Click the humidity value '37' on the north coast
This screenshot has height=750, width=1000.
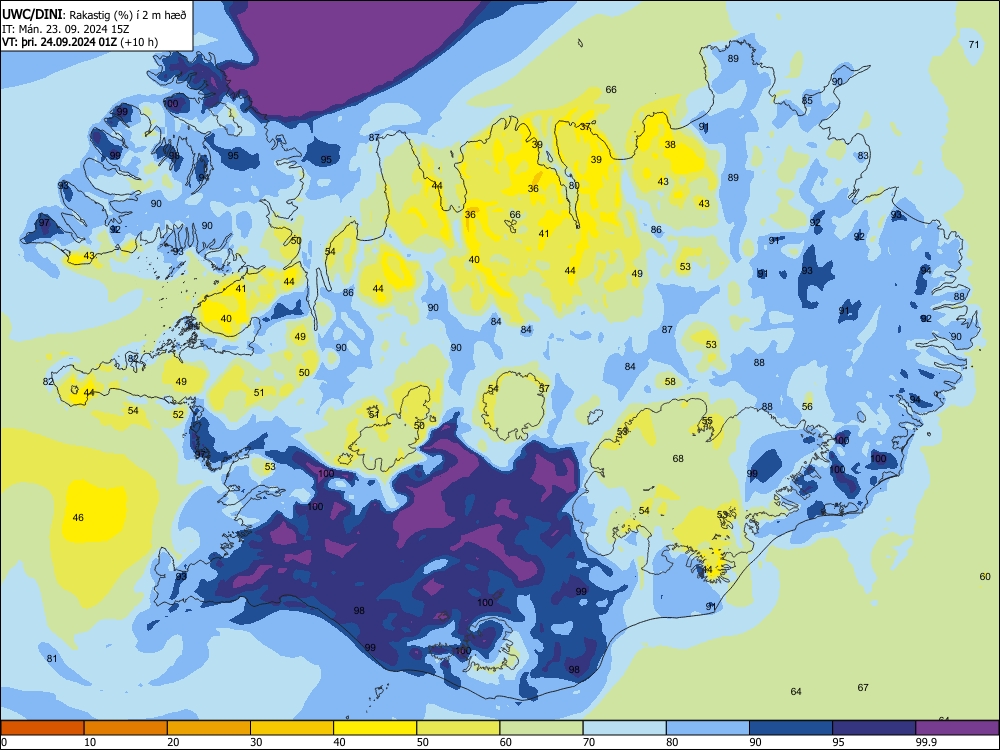point(585,126)
